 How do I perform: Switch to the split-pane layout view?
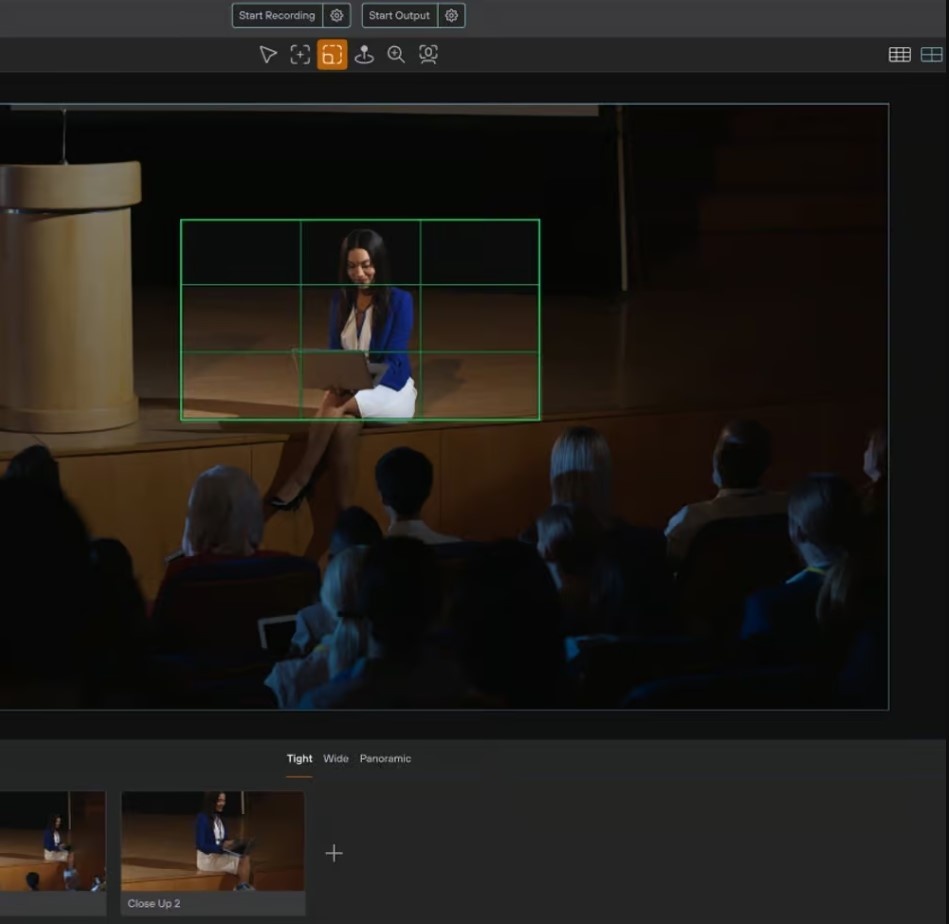coord(931,55)
